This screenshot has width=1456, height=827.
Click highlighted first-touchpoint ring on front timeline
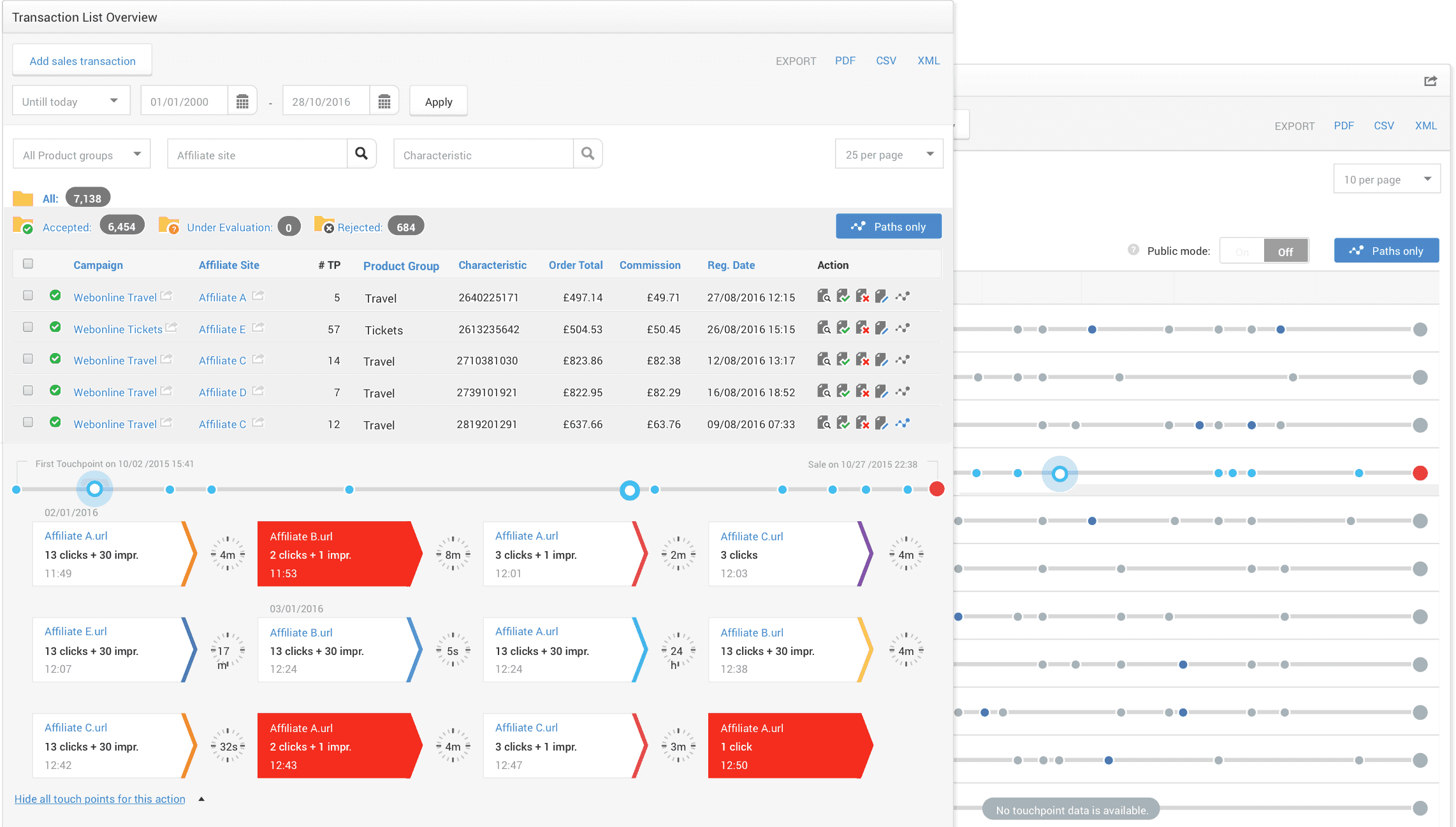coord(94,489)
